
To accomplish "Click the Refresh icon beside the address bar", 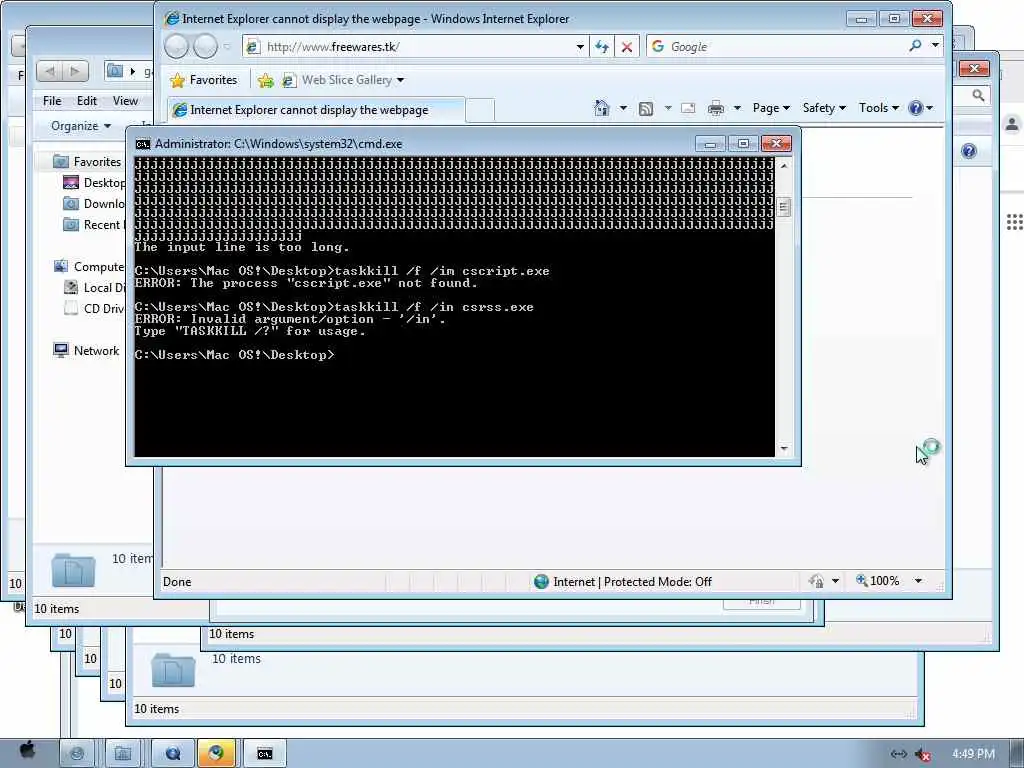I will pyautogui.click(x=602, y=46).
